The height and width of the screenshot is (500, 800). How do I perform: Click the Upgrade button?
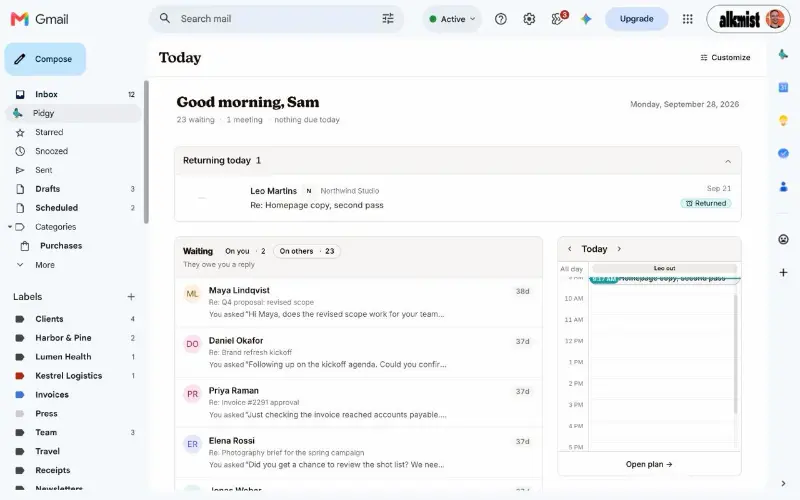click(636, 19)
